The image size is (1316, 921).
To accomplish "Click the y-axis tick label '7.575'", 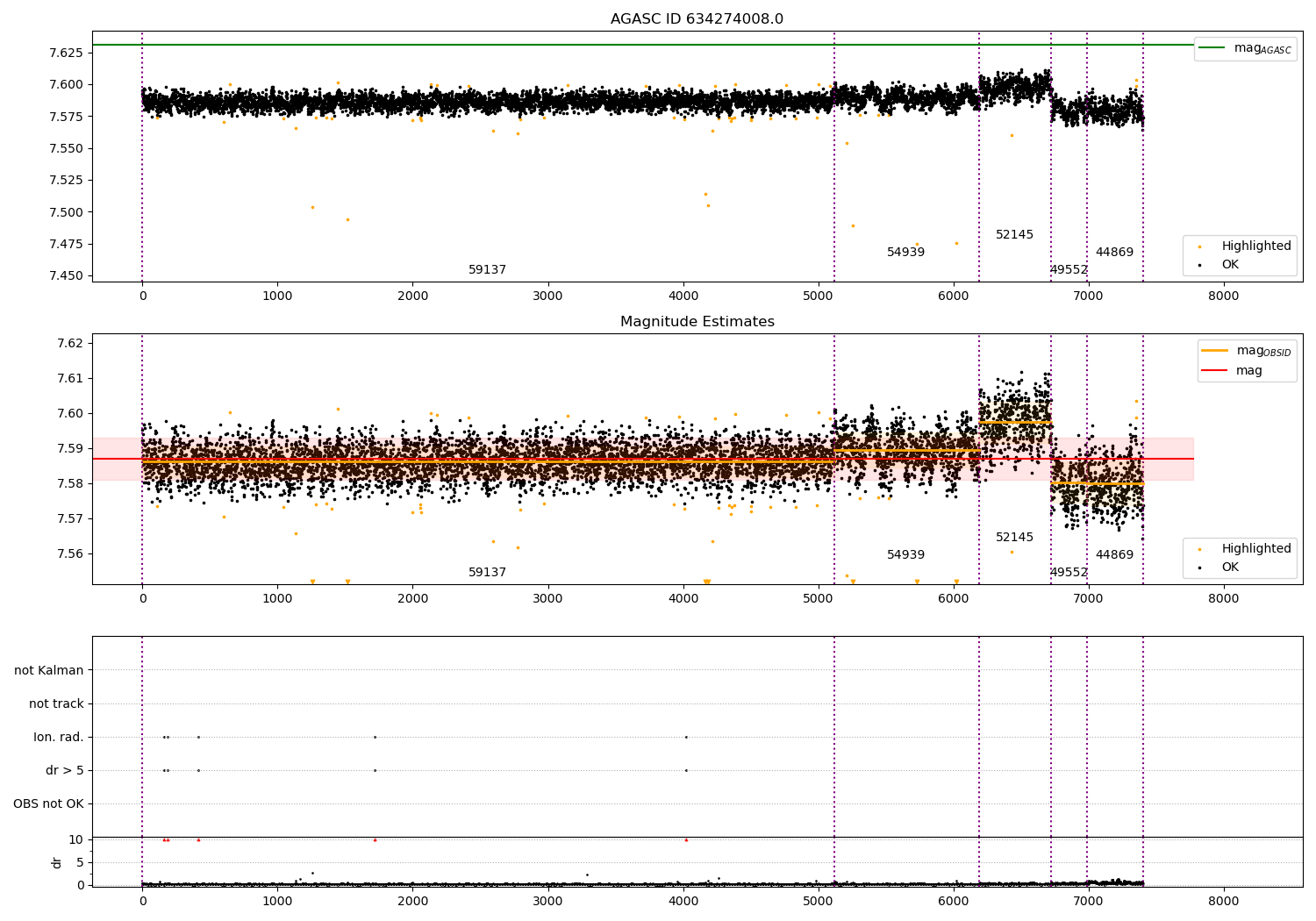I will click(67, 117).
